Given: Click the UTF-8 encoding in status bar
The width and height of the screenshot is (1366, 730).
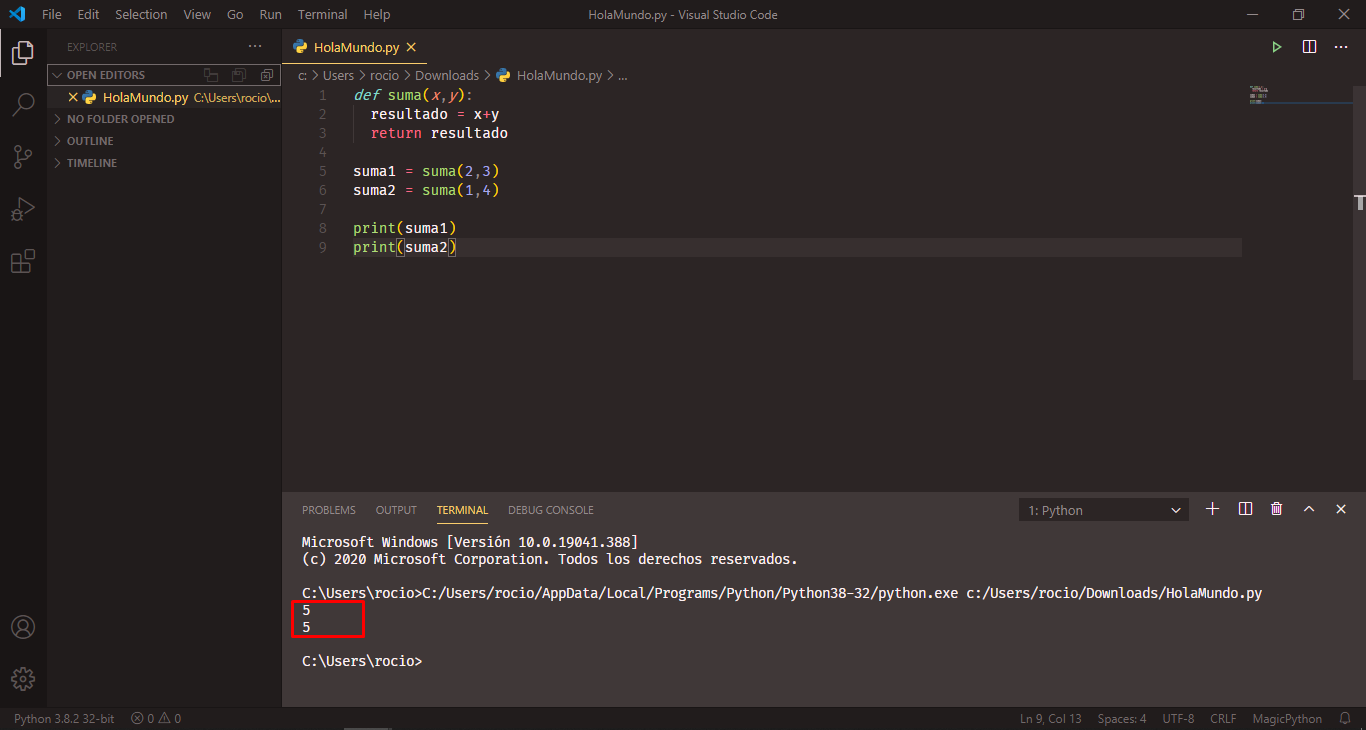Looking at the screenshot, I should click(x=1178, y=719).
